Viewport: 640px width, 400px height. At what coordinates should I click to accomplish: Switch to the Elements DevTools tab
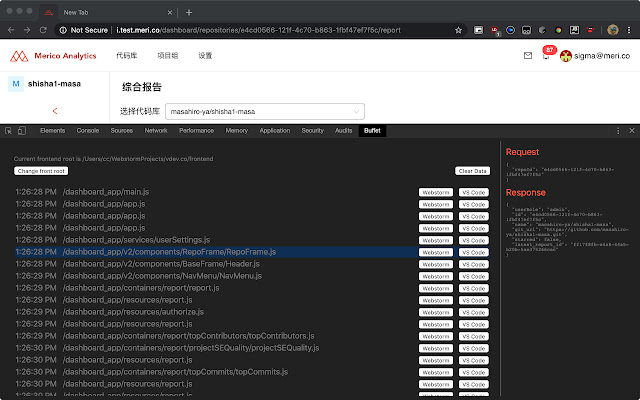[53, 131]
